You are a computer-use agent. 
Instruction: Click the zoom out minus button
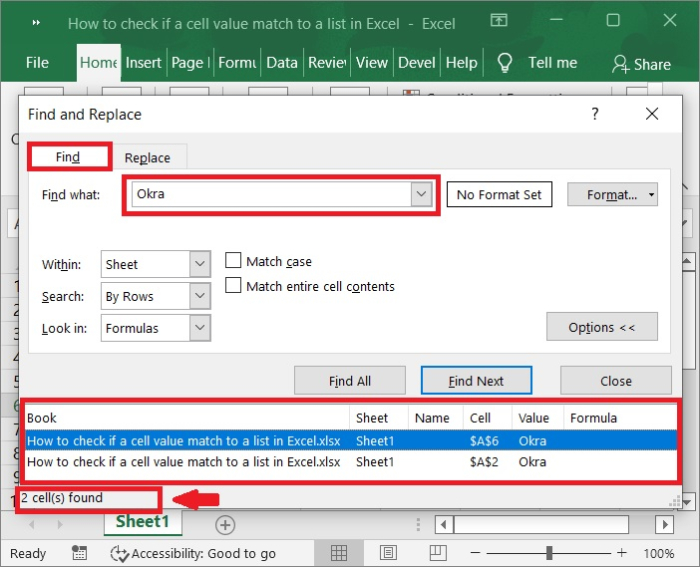point(475,553)
